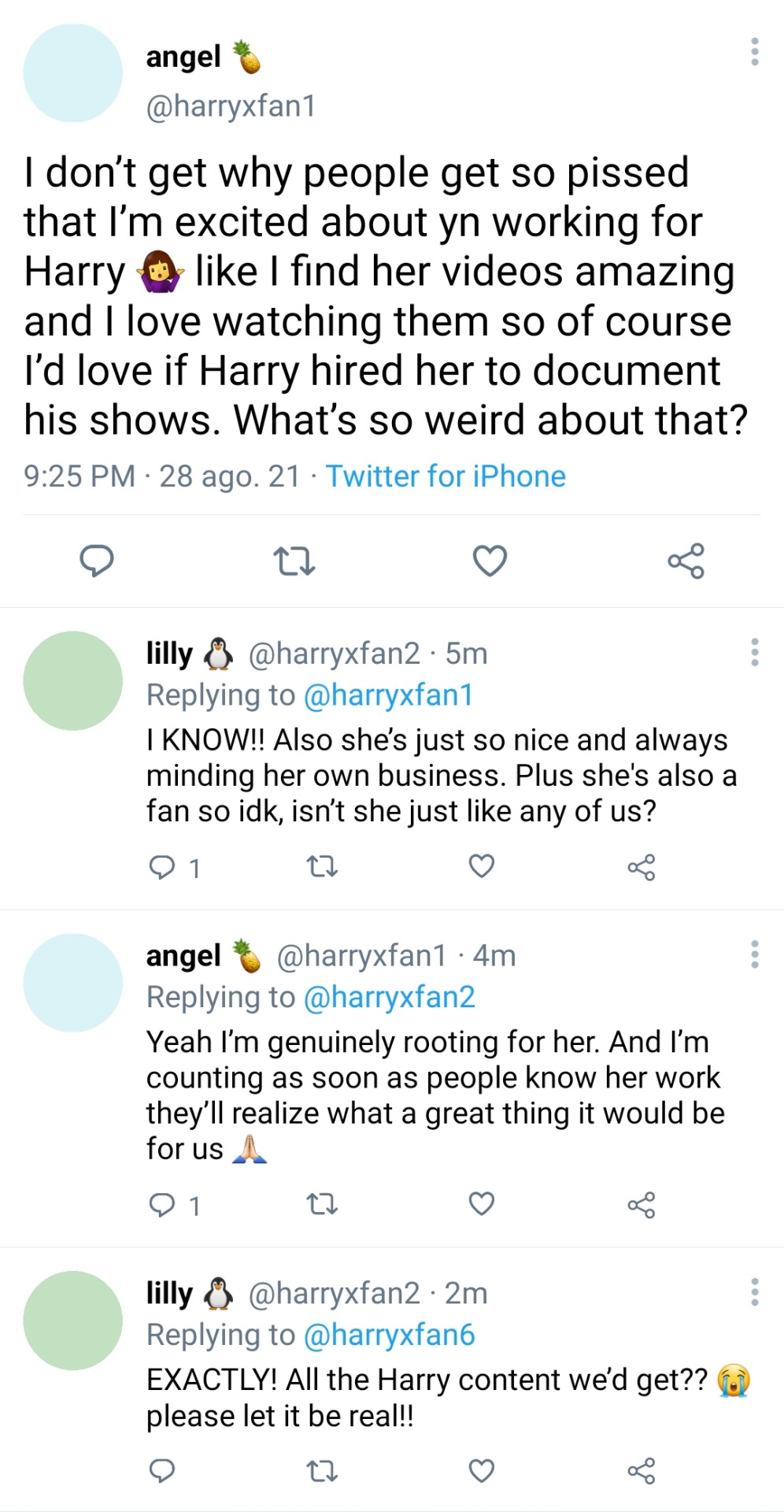Screen dimensions: 784x1512
Task: Retweet lilly's "I KNOW!!" reply
Action: click(x=321, y=867)
